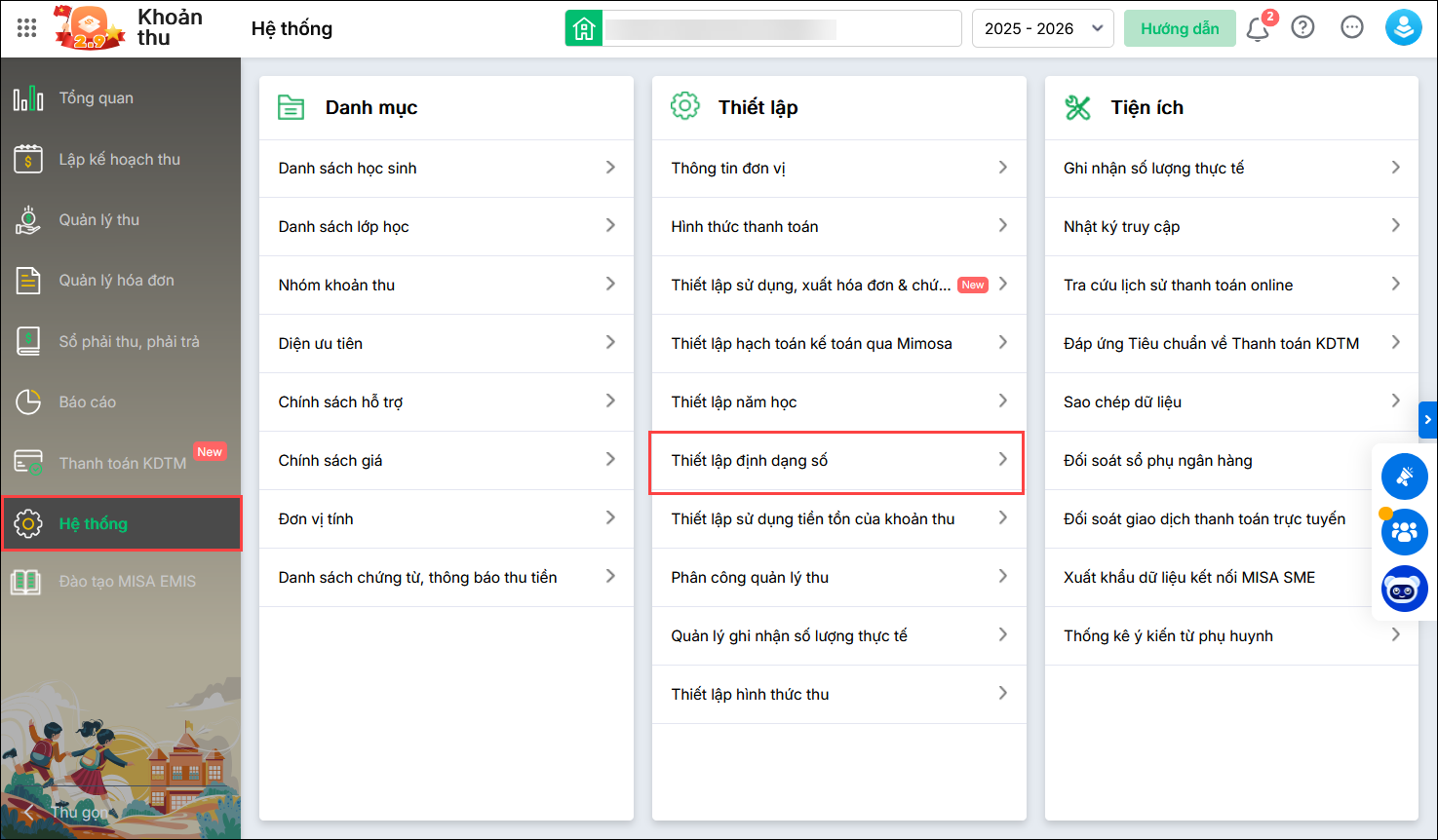Image resolution: width=1438 pixels, height=840 pixels.
Task: Open the school year 2025 - 2026 dropdown
Action: (x=1042, y=29)
